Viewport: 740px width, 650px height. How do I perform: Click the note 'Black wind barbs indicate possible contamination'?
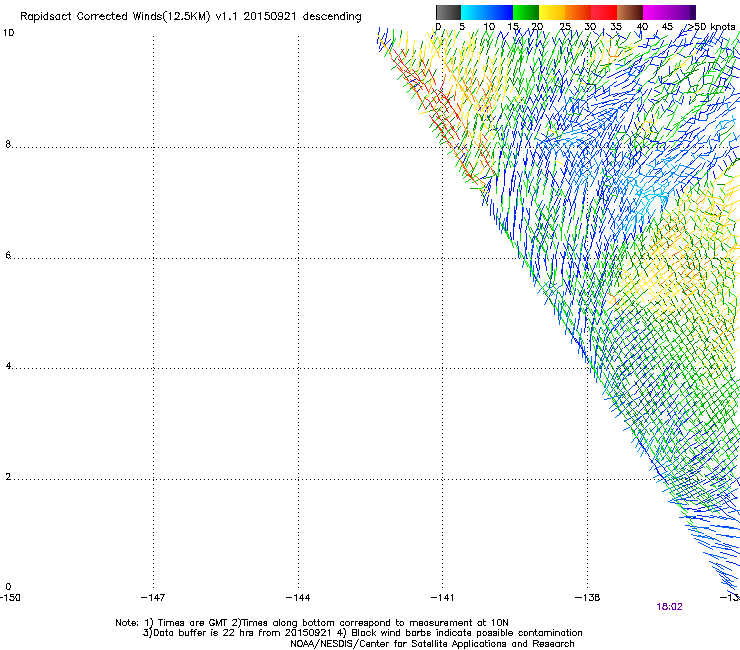(x=467, y=633)
